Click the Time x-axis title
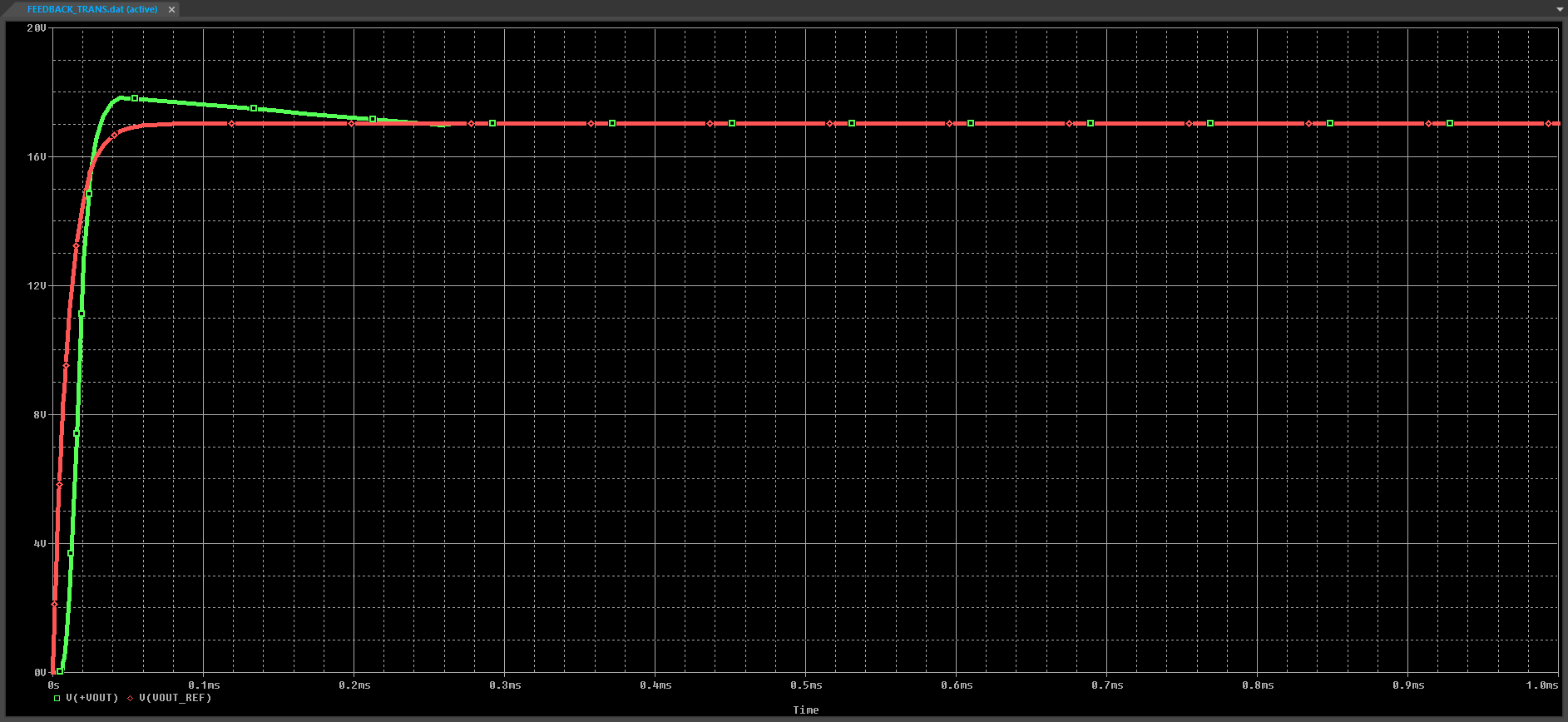The height and width of the screenshot is (722, 1568). [x=805, y=710]
